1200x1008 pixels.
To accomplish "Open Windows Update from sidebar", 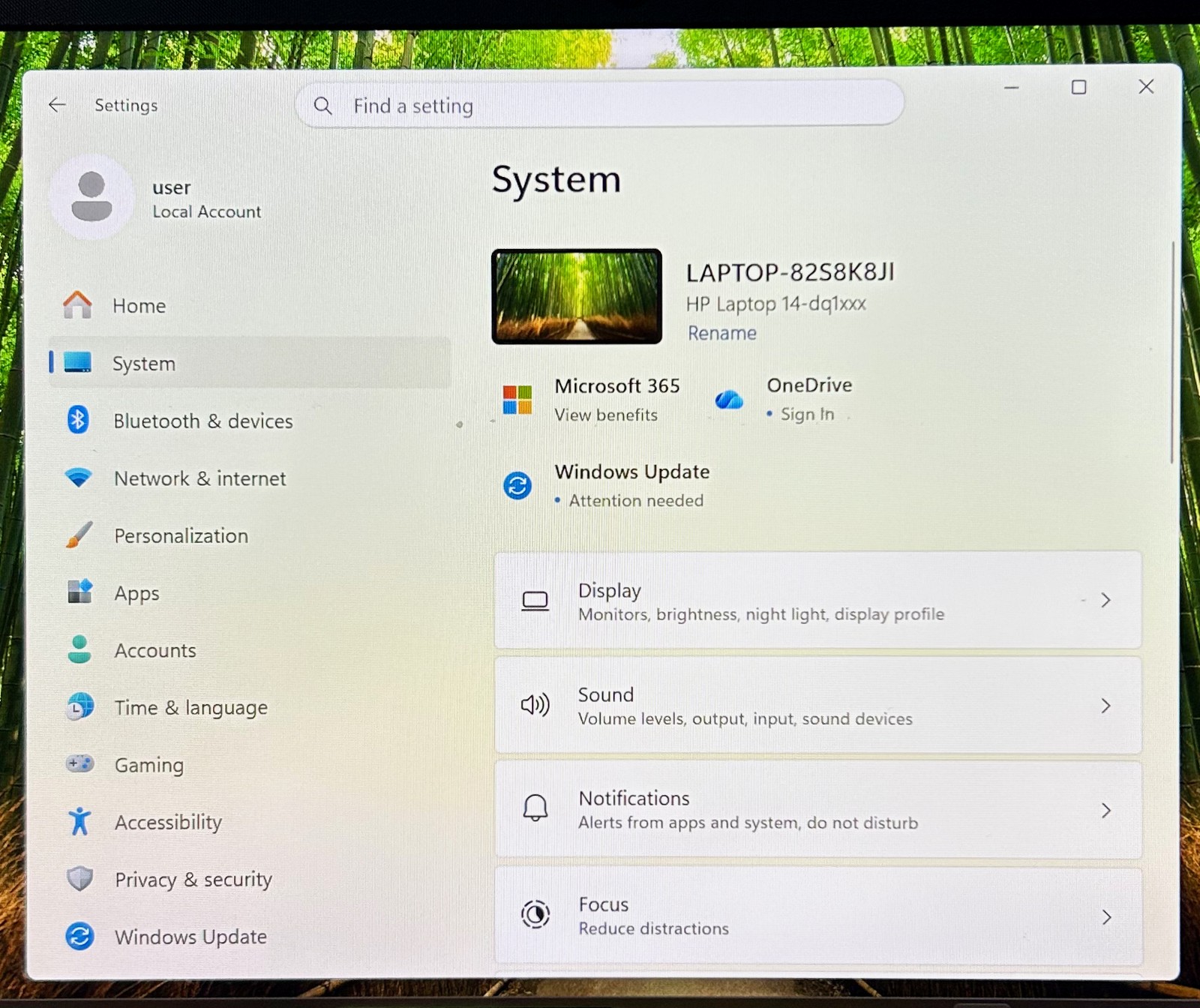I will click(250, 937).
